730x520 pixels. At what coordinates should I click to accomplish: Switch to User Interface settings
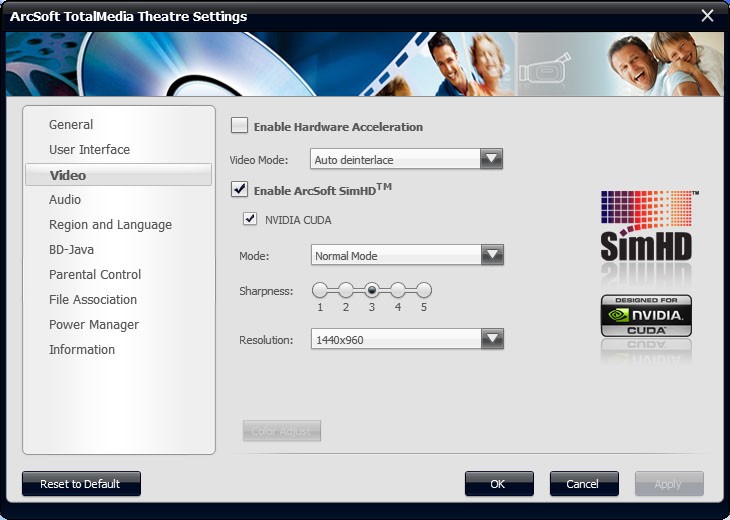(89, 150)
